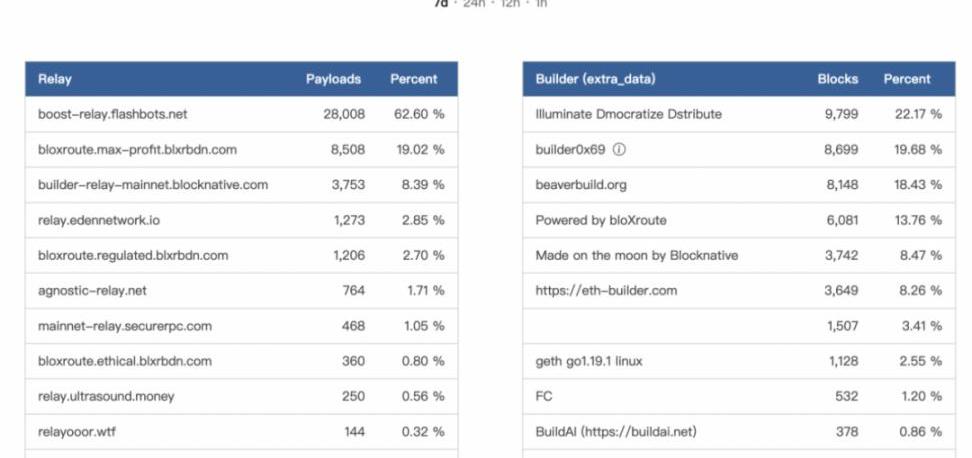972x458 pixels.
Task: Click the Payloads column header
Action: click(333, 79)
